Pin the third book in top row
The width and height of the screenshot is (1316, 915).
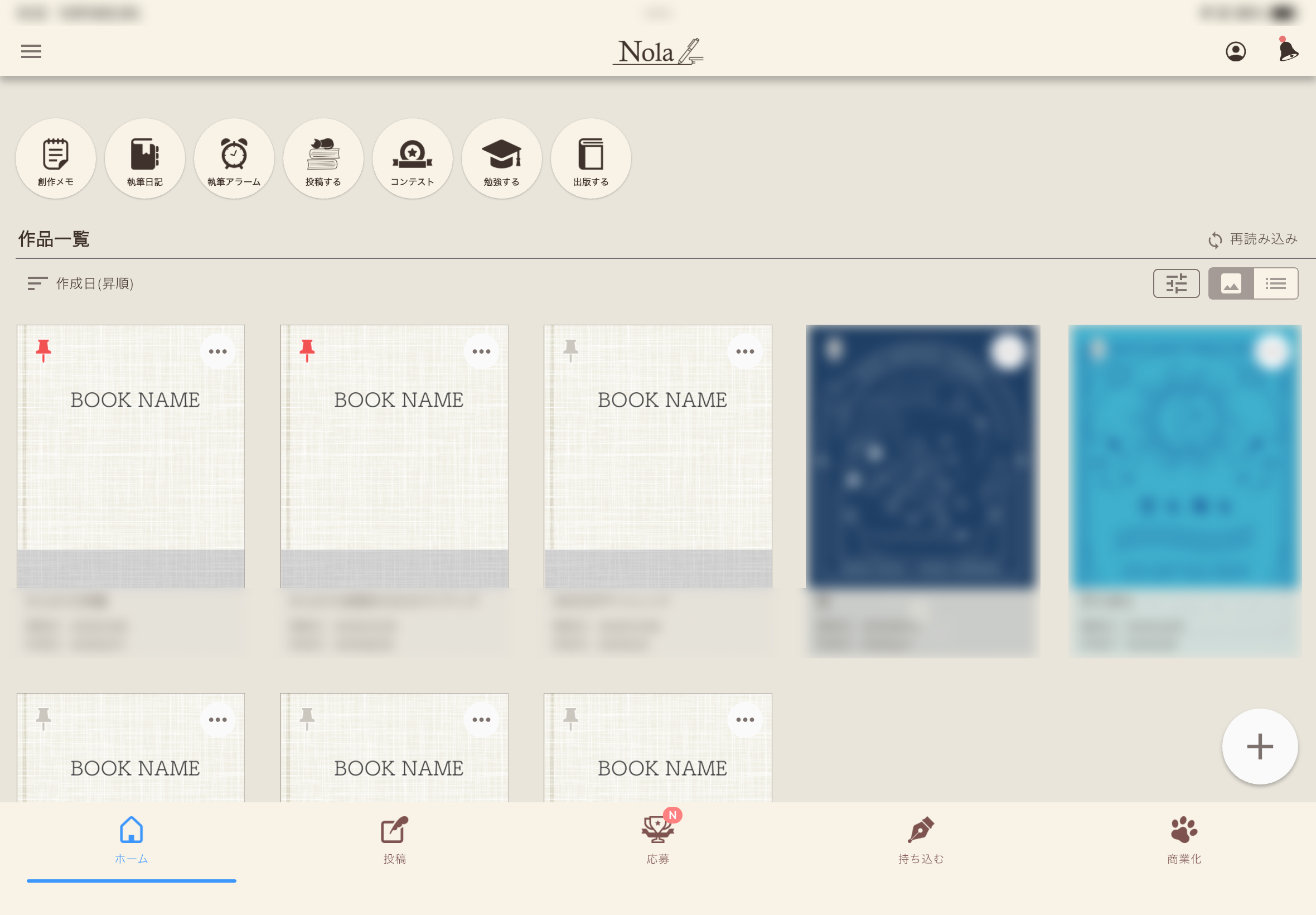click(x=570, y=350)
